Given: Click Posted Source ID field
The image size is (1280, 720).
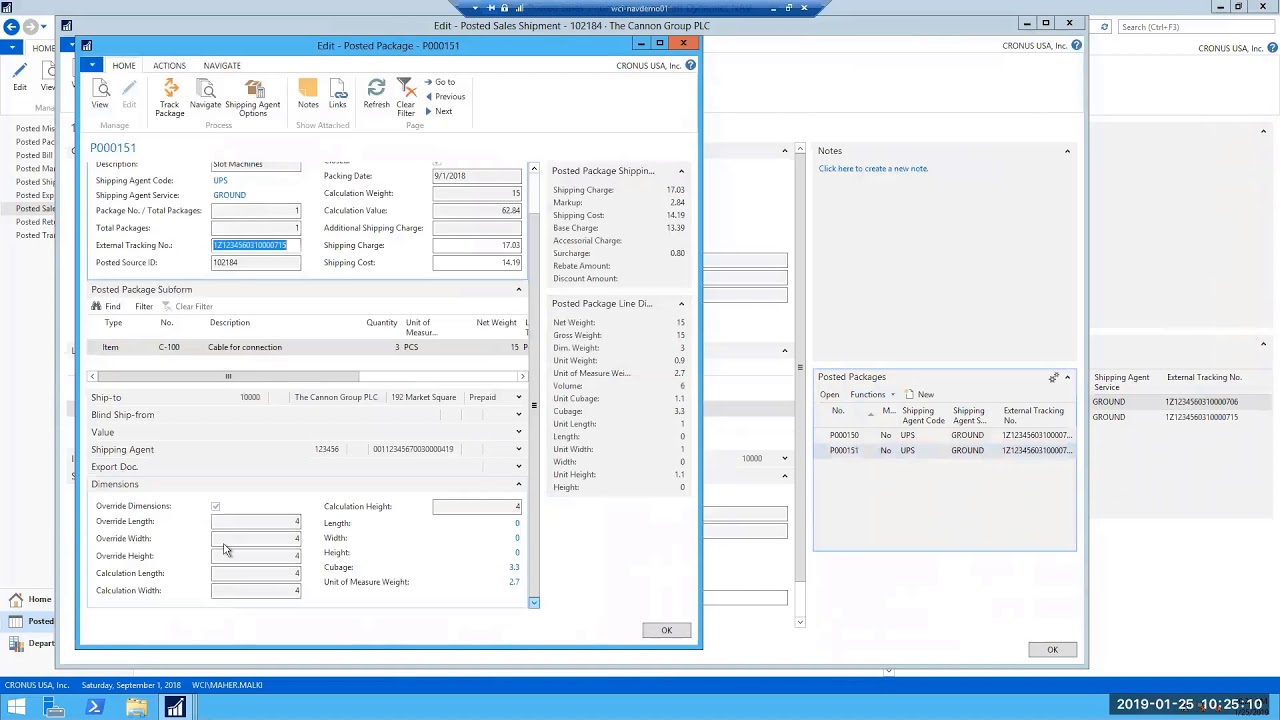Looking at the screenshot, I should [x=256, y=263].
